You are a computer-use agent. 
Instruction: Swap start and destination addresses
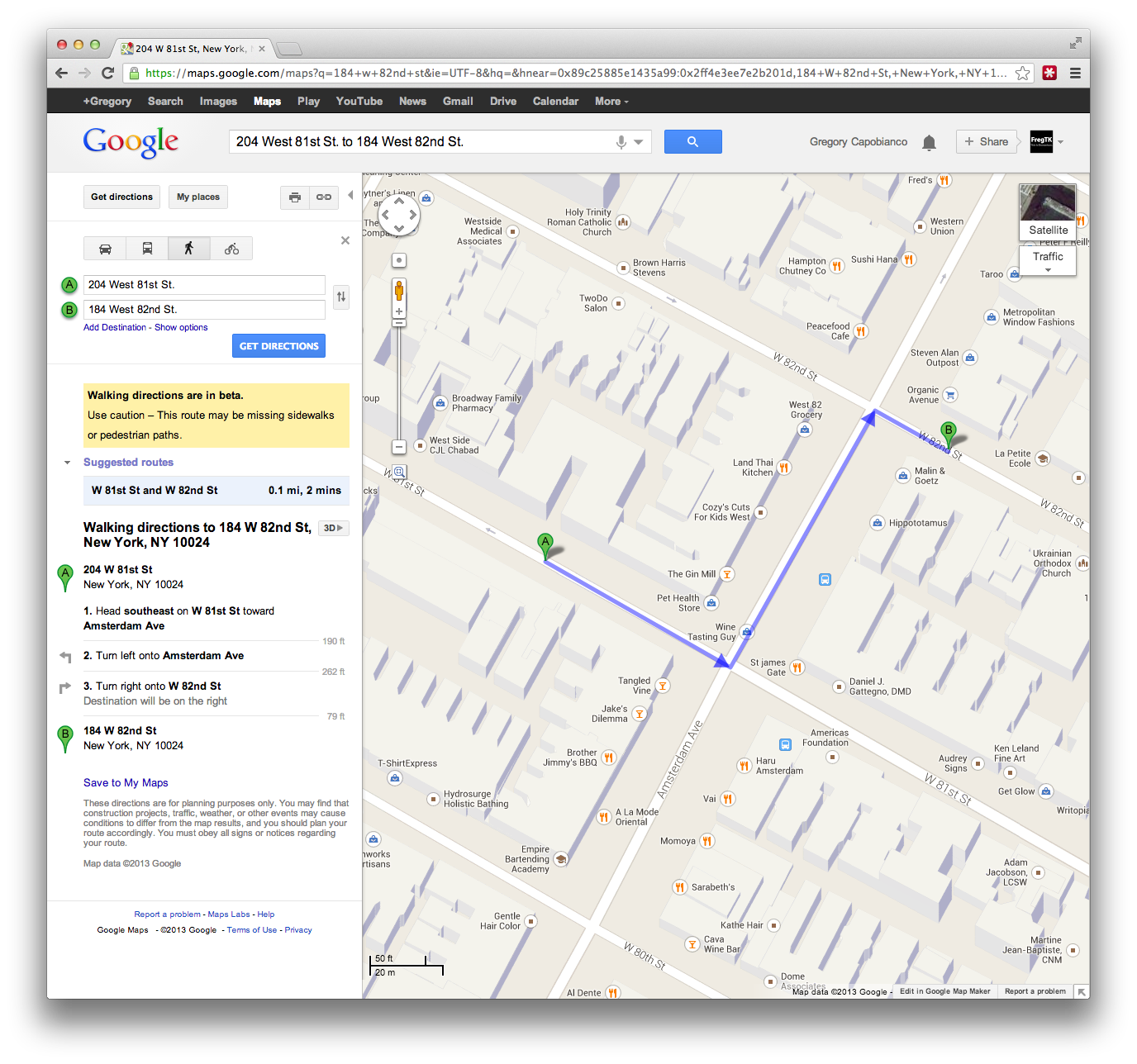click(x=341, y=297)
